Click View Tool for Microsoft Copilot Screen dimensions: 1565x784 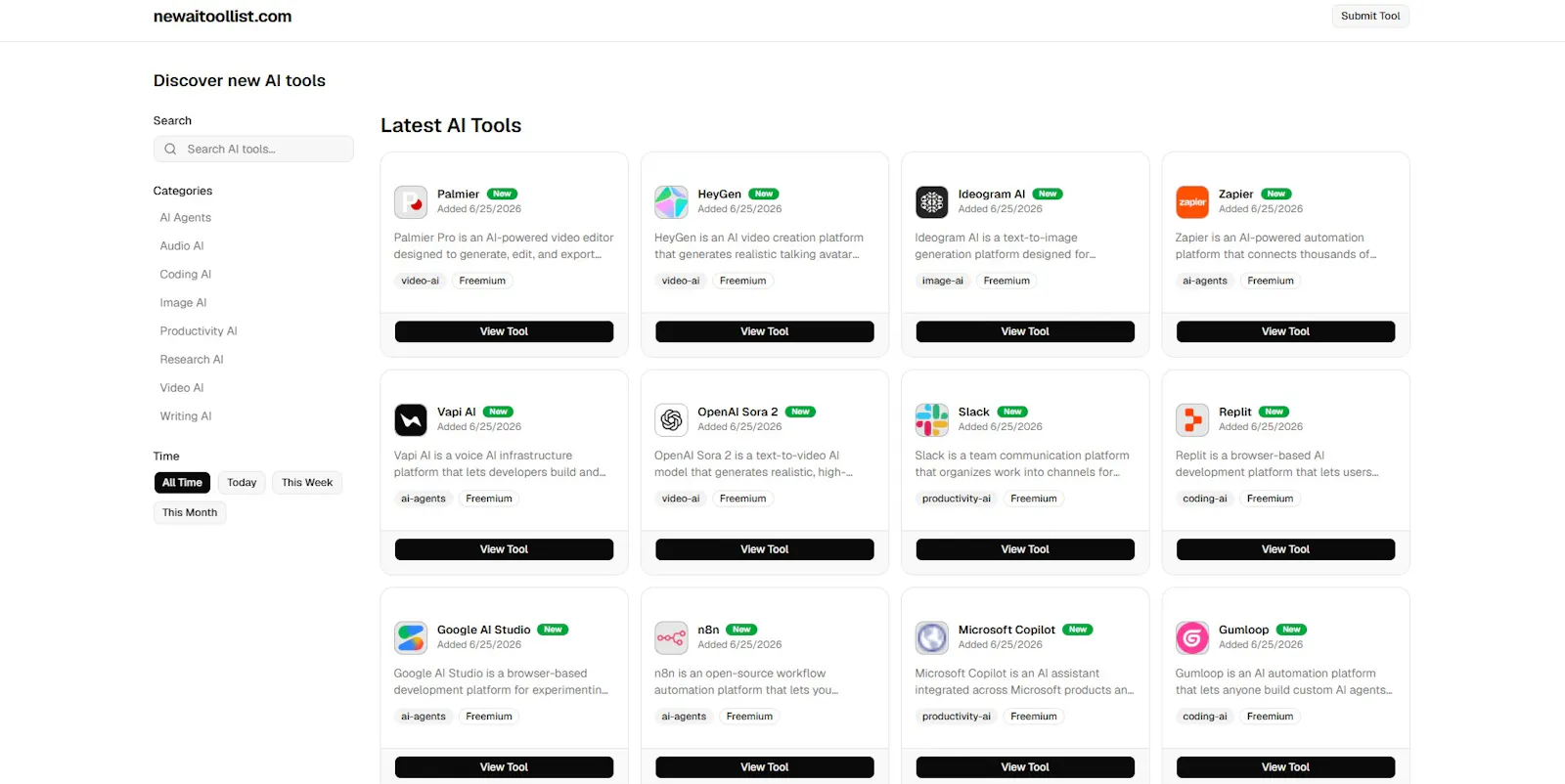[1025, 767]
